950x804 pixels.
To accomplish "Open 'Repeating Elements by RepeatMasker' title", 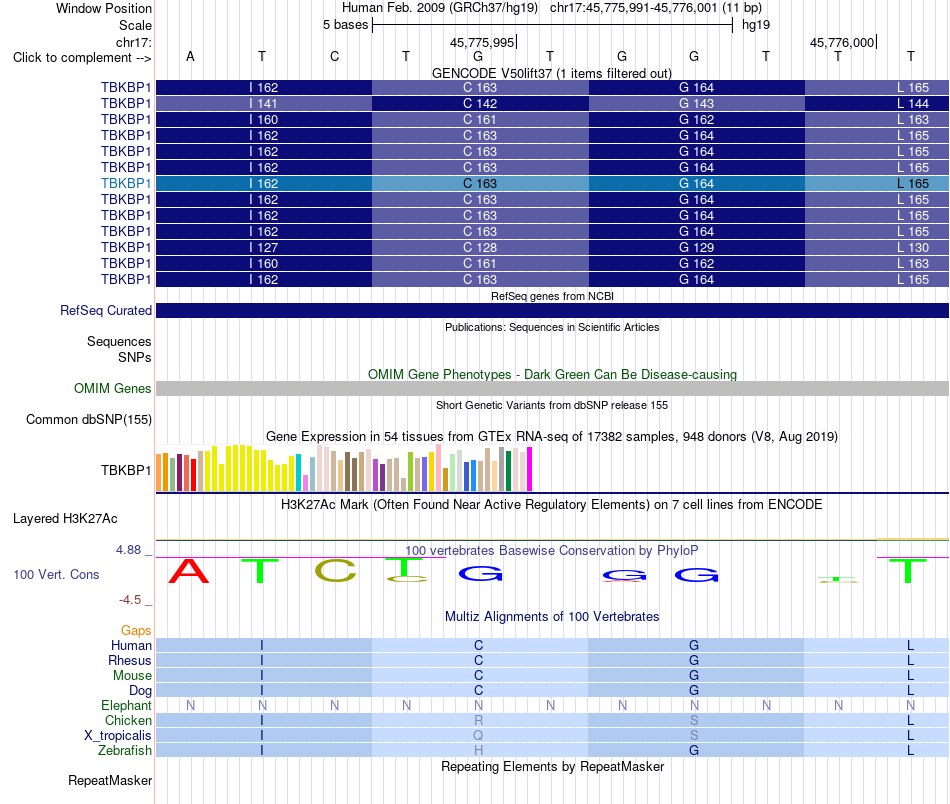I will click(x=552, y=766).
